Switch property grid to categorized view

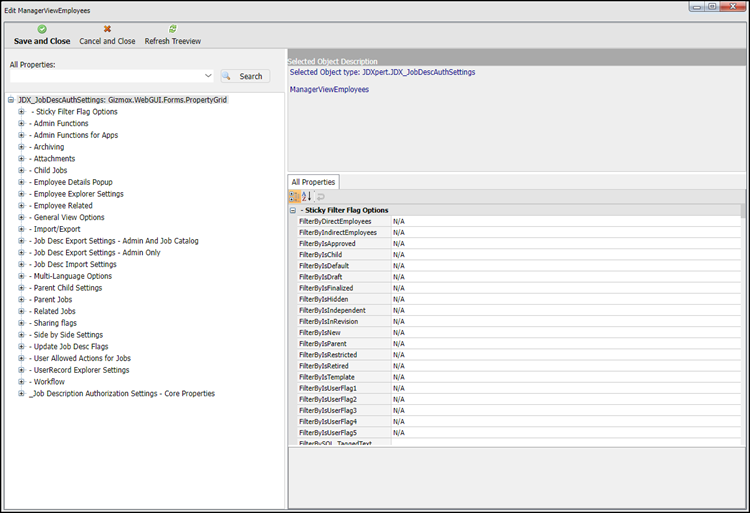pos(295,197)
